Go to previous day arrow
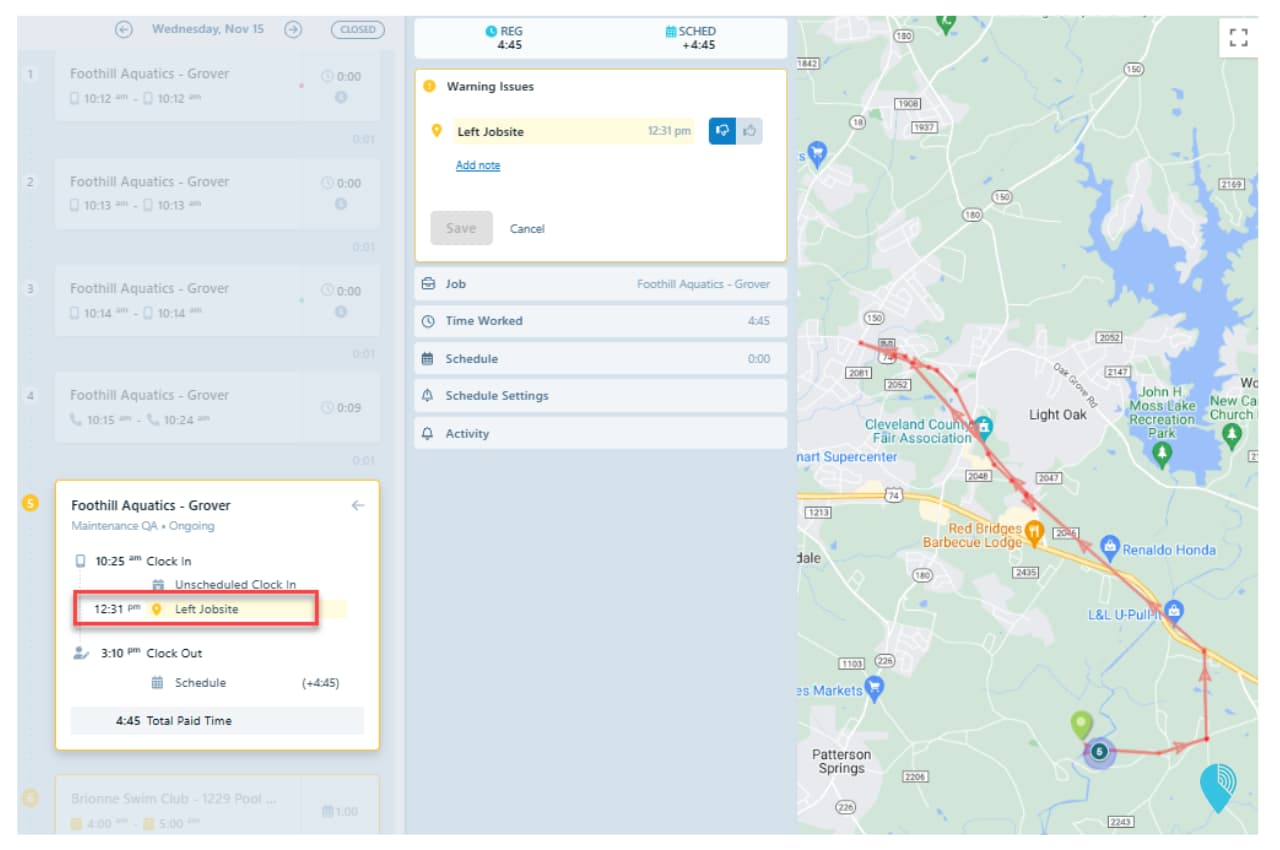This screenshot has height=850, width=1280. click(x=124, y=29)
